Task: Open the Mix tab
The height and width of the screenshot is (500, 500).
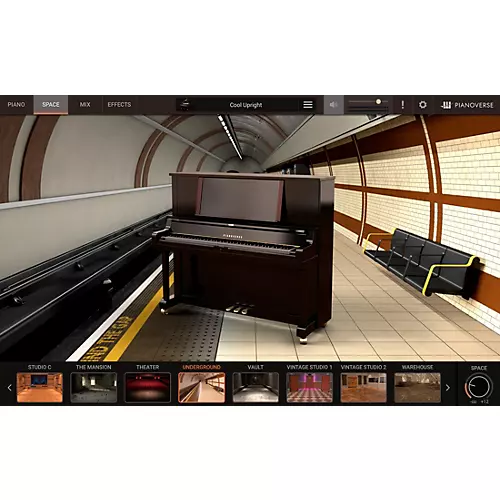Action: [85, 105]
